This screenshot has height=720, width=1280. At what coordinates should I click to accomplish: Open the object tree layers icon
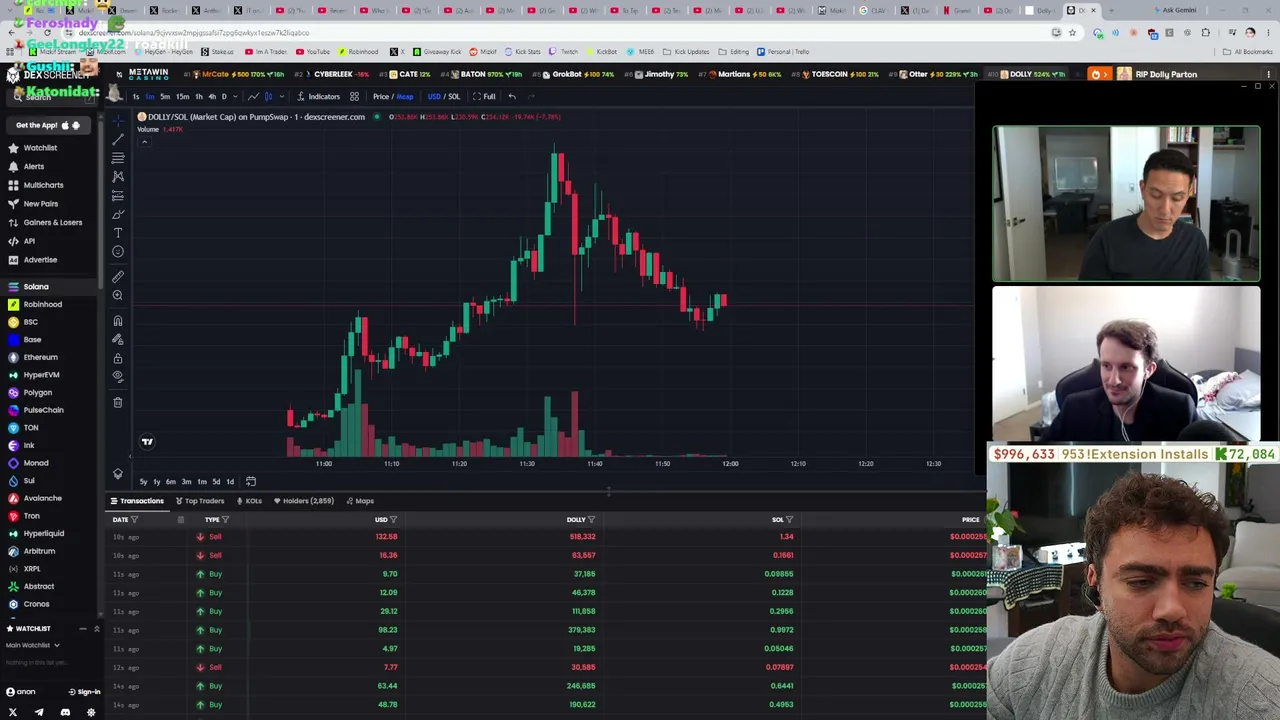coord(118,474)
